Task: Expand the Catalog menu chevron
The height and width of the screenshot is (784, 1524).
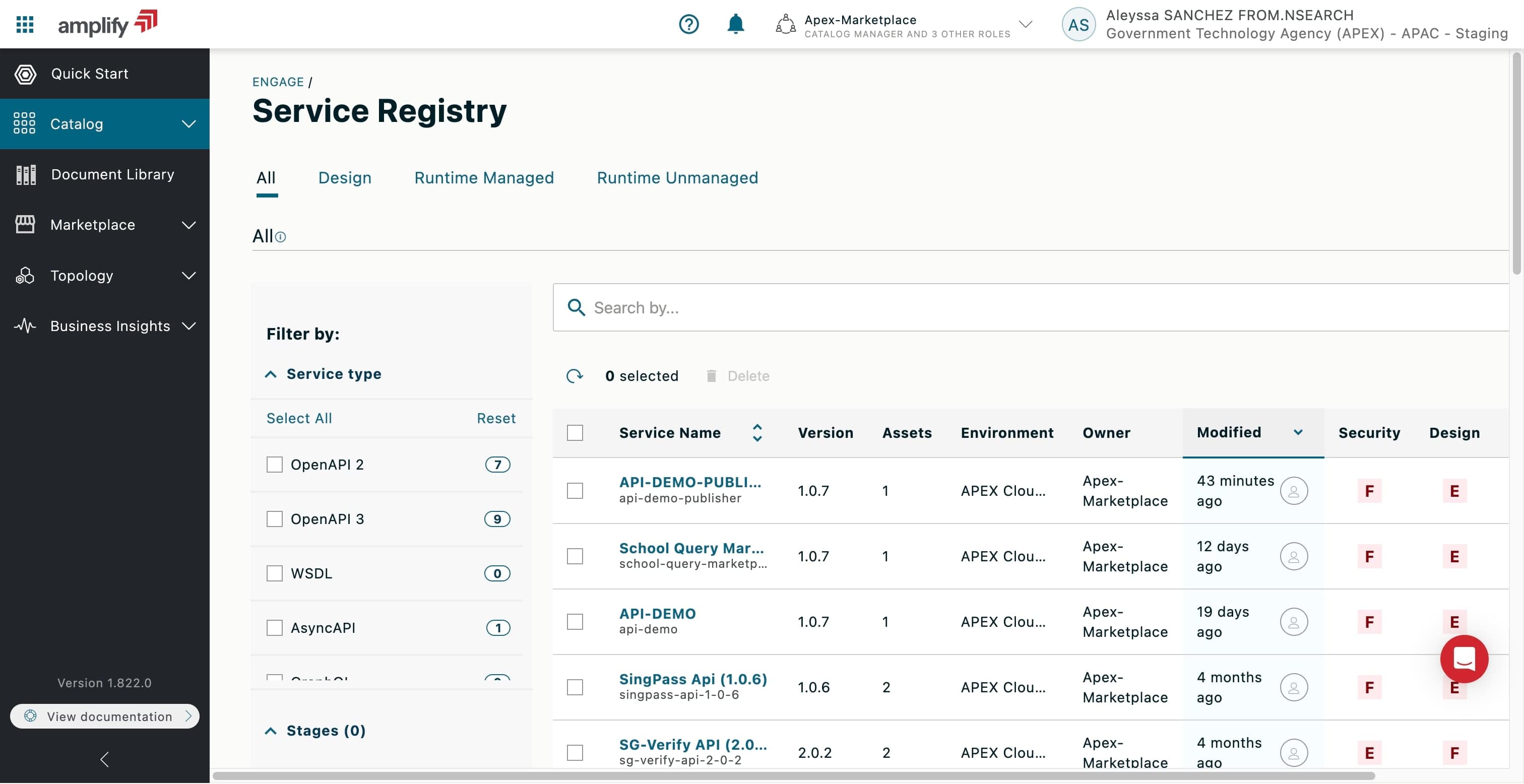Action: point(188,124)
